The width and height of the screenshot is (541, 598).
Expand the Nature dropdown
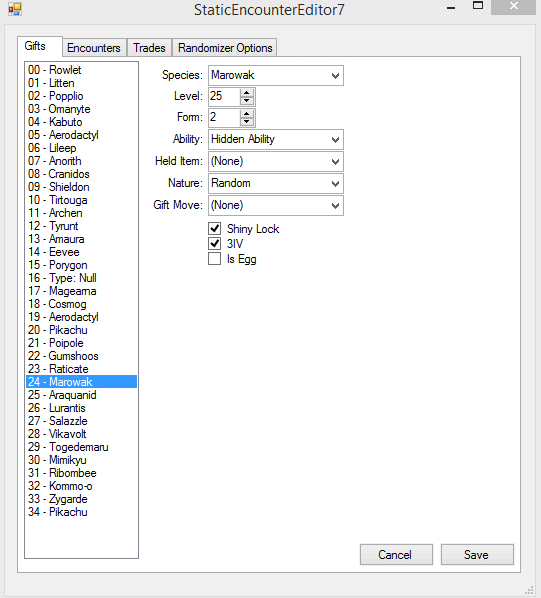276,183
